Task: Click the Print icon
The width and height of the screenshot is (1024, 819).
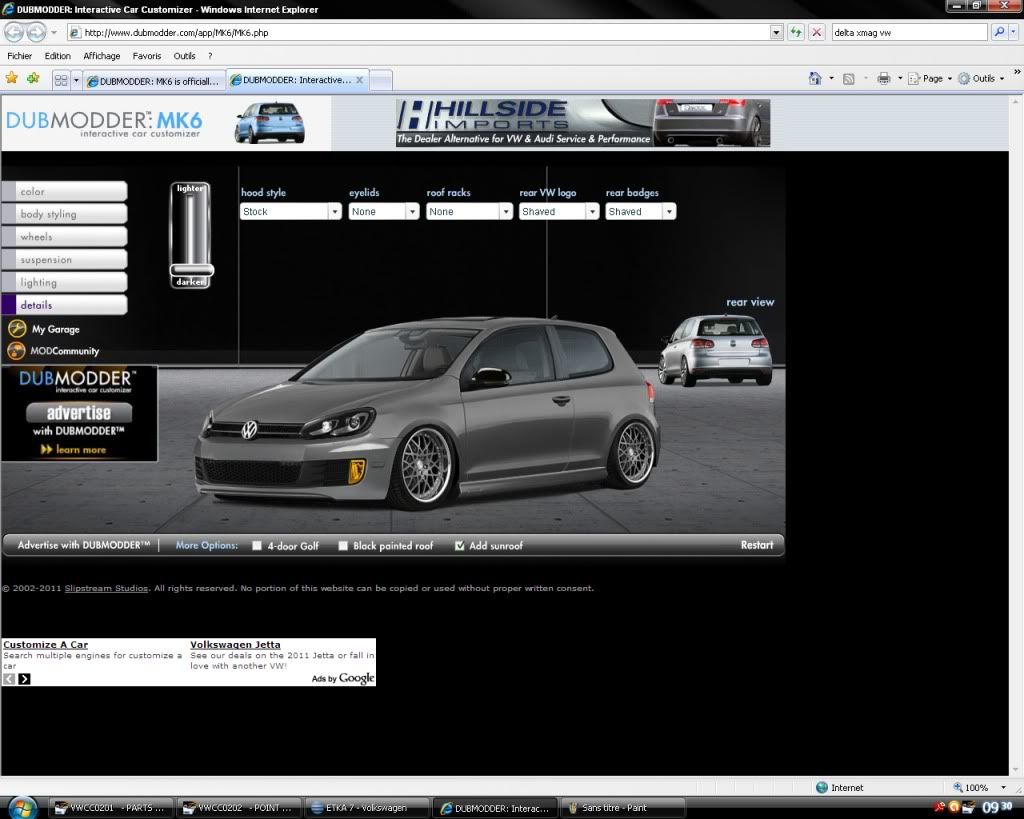Action: click(884, 78)
